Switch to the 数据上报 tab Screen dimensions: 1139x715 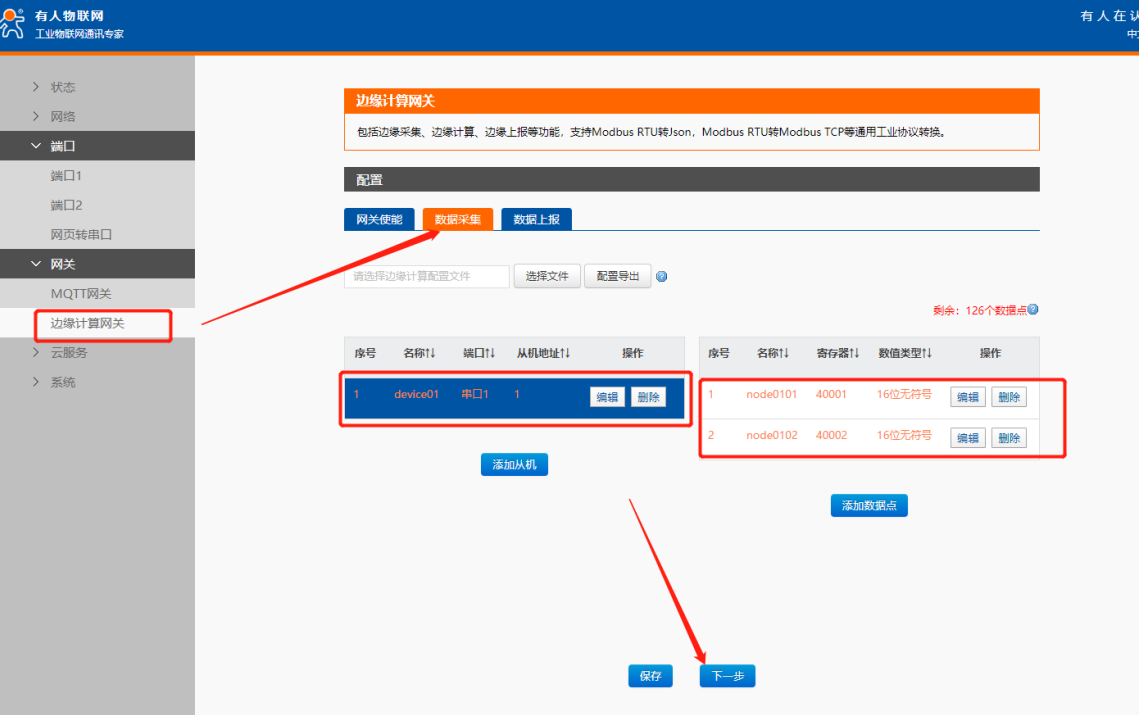pyautogui.click(x=536, y=220)
